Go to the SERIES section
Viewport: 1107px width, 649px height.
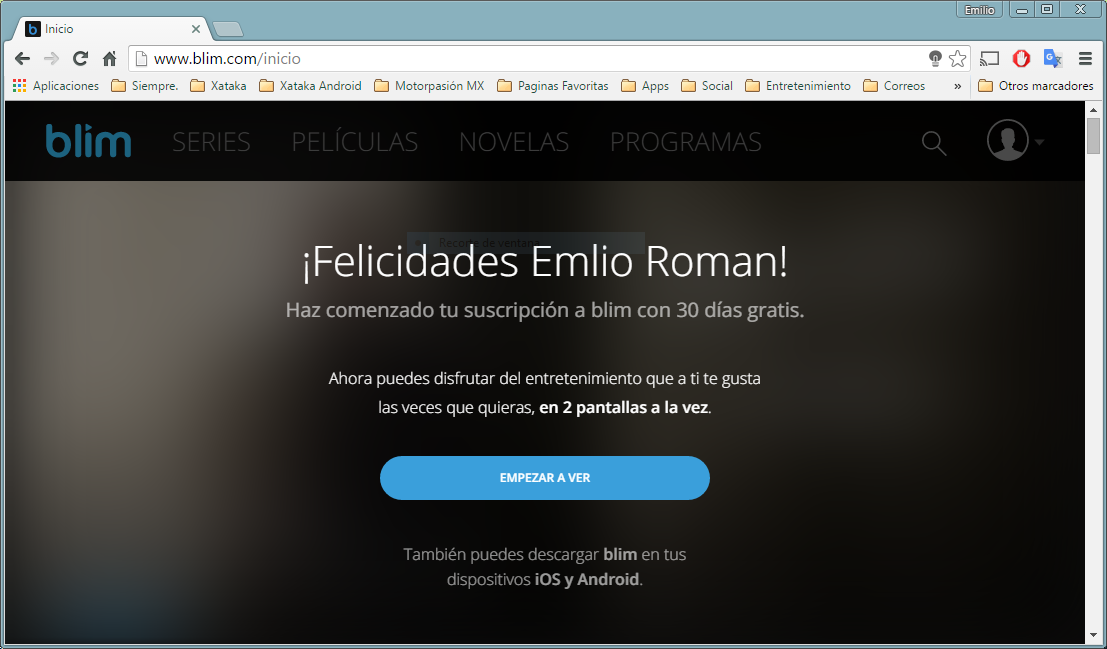(x=211, y=142)
